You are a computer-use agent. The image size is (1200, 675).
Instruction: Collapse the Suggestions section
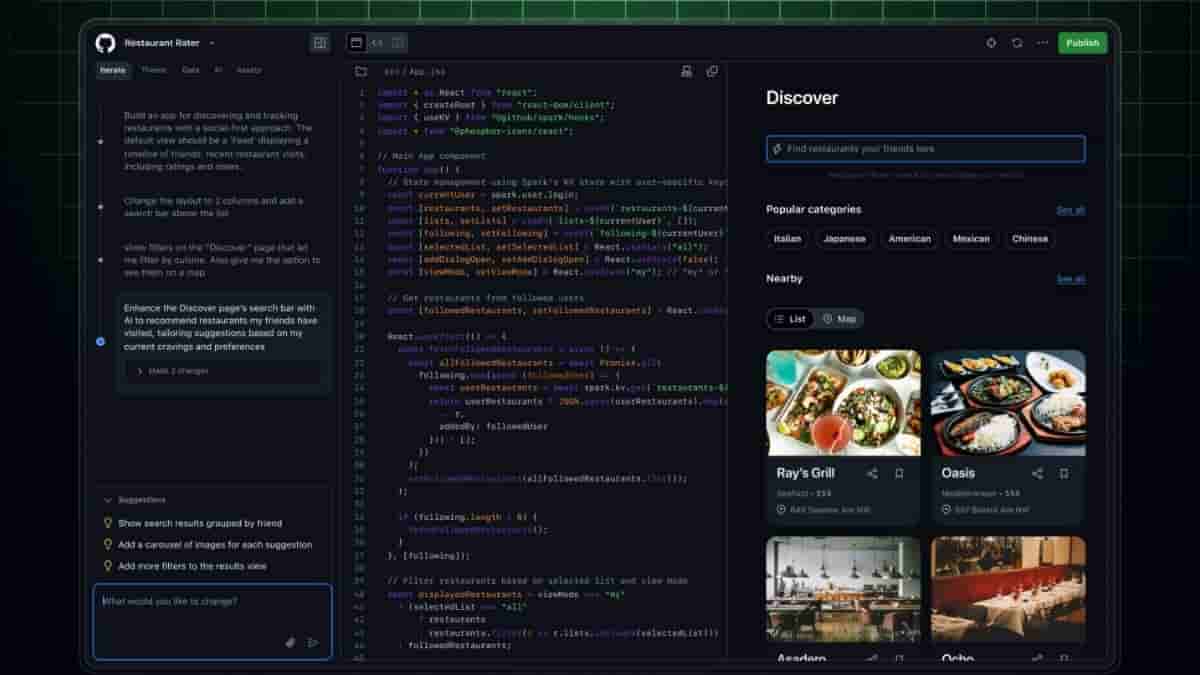pyautogui.click(x=108, y=500)
